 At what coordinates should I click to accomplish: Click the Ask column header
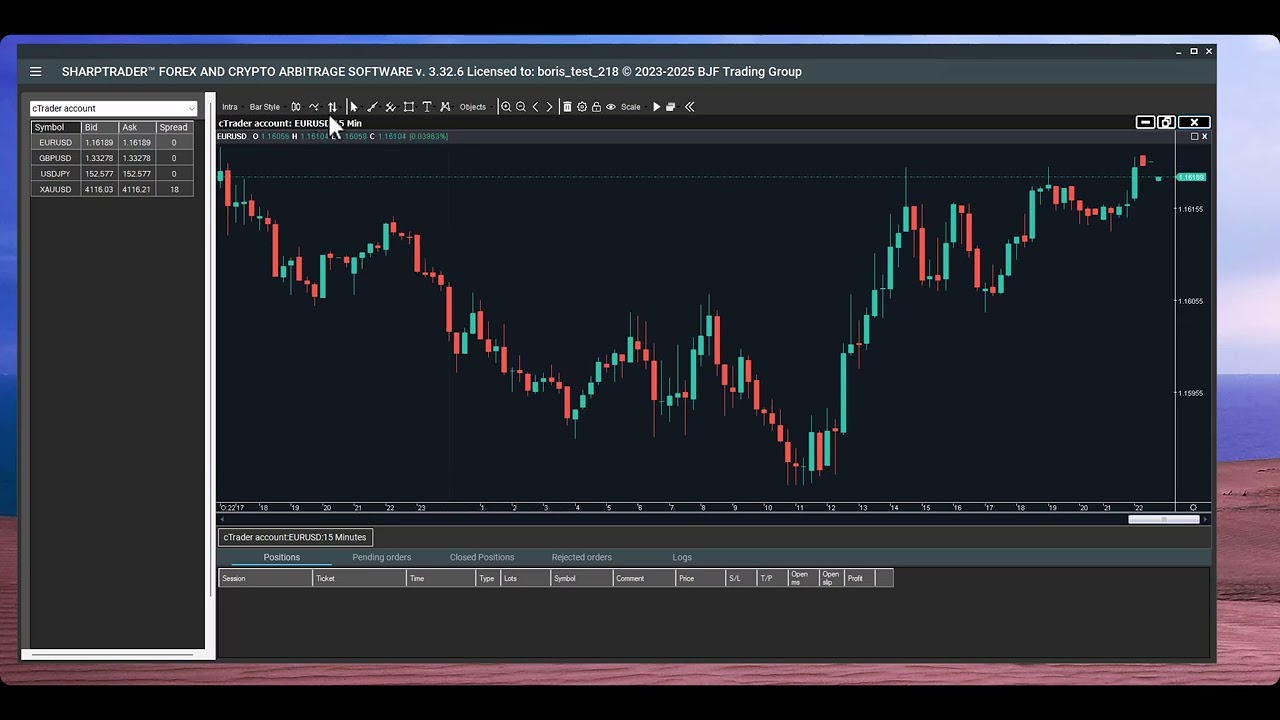pos(136,128)
